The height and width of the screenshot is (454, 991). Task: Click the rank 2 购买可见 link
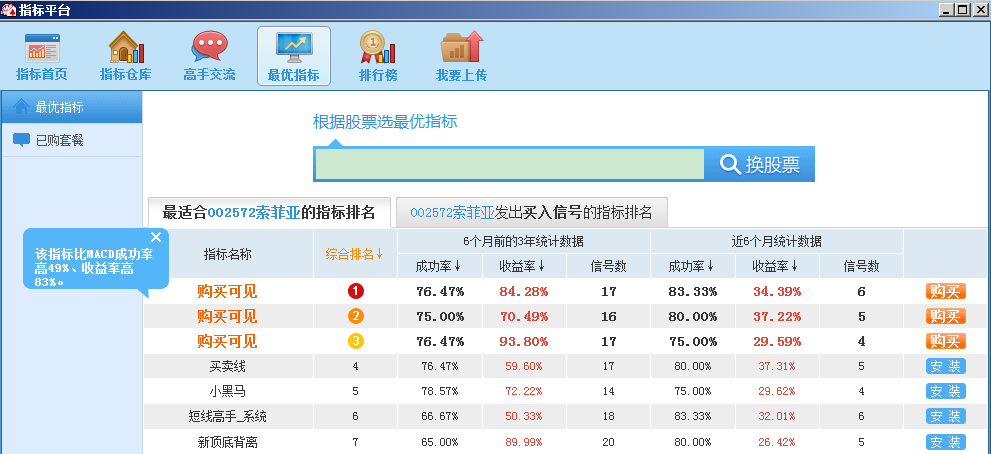(227, 316)
